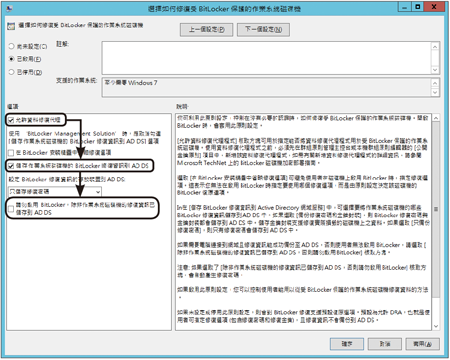Click the supported OS box scroll-up arrow
The height and width of the screenshot is (360, 450).
[435, 83]
